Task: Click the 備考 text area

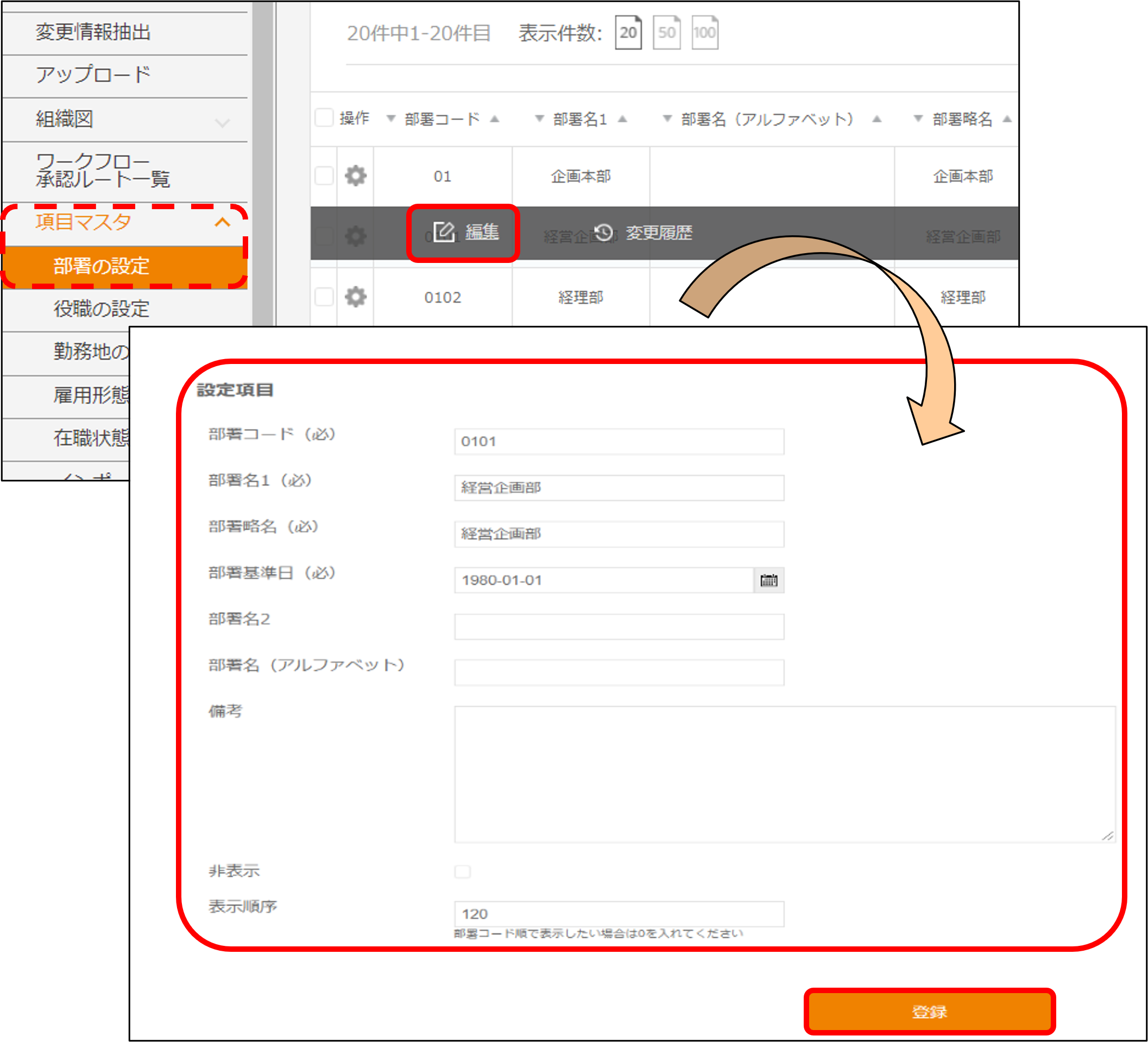Action: point(784,774)
